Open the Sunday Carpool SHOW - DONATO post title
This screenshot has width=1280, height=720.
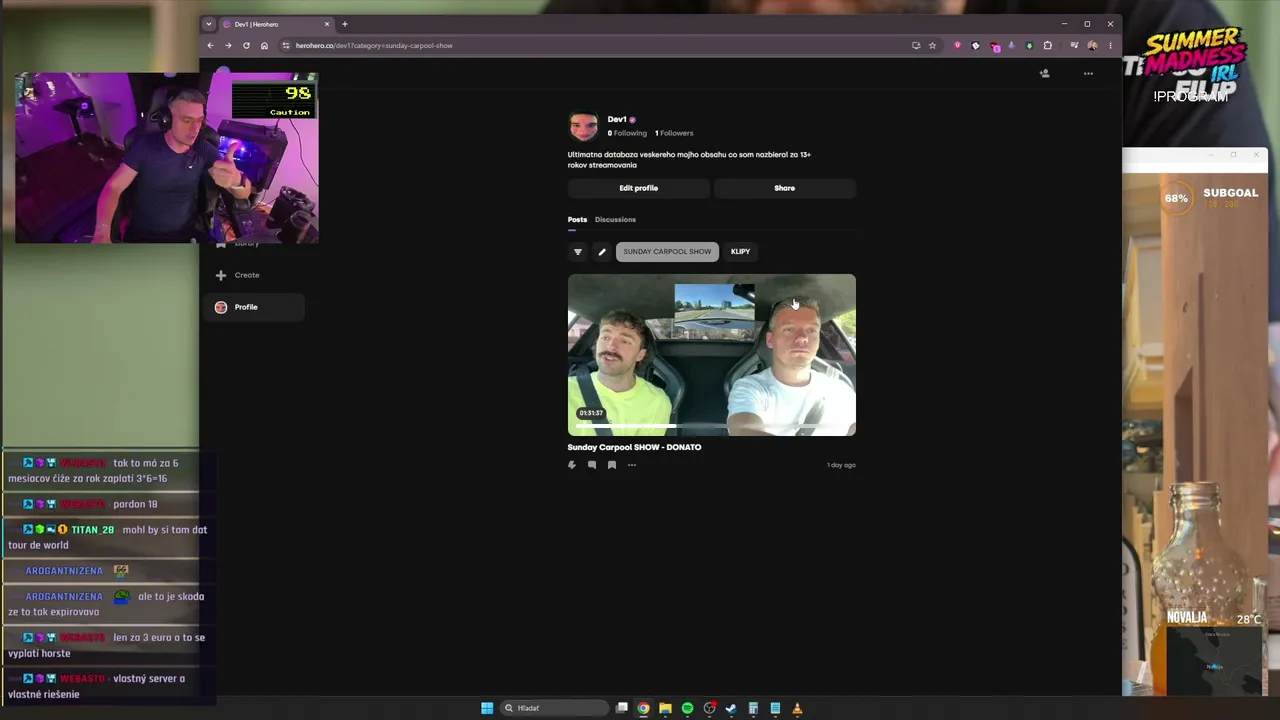[x=634, y=447]
